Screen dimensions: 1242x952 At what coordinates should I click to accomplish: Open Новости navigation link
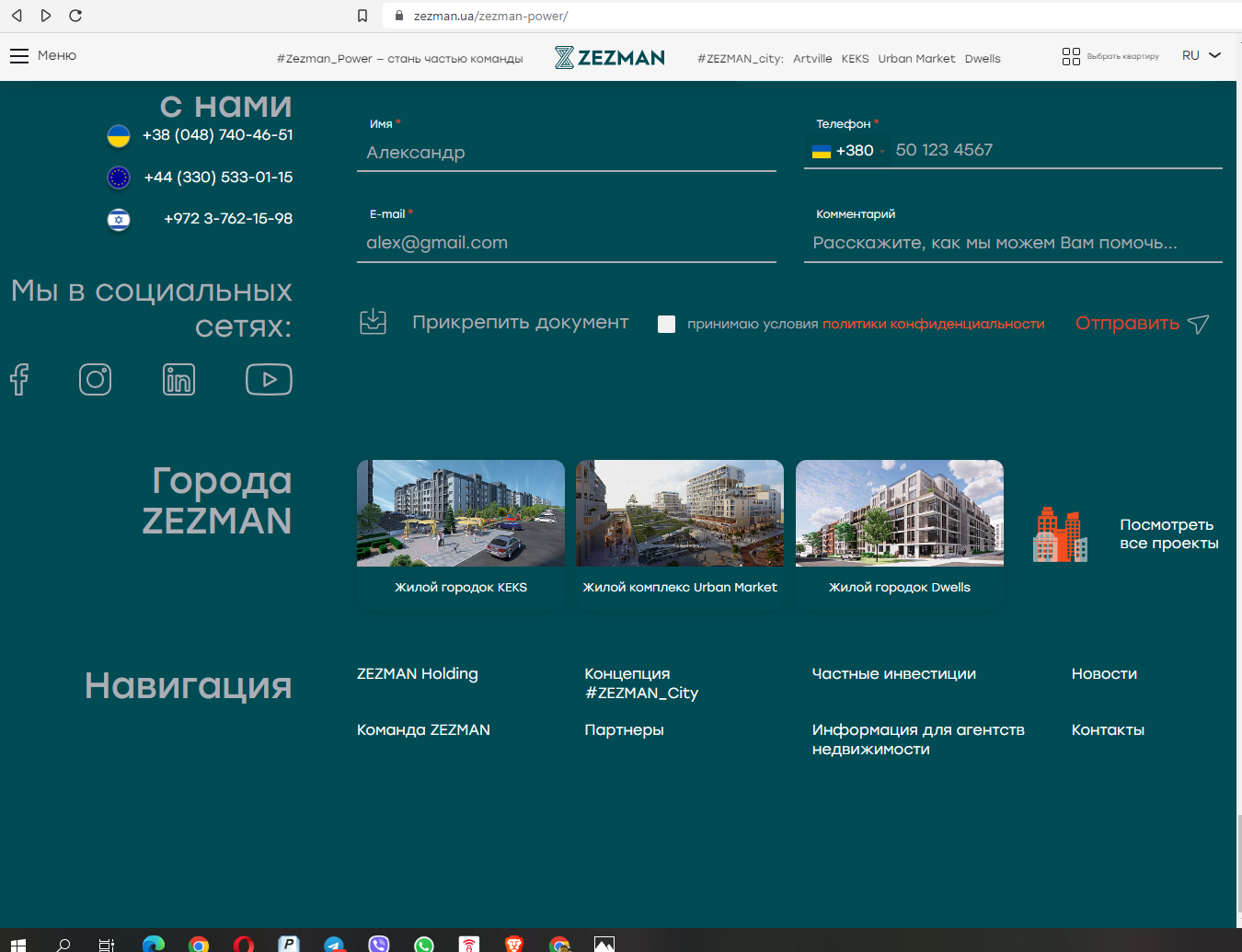pos(1104,674)
